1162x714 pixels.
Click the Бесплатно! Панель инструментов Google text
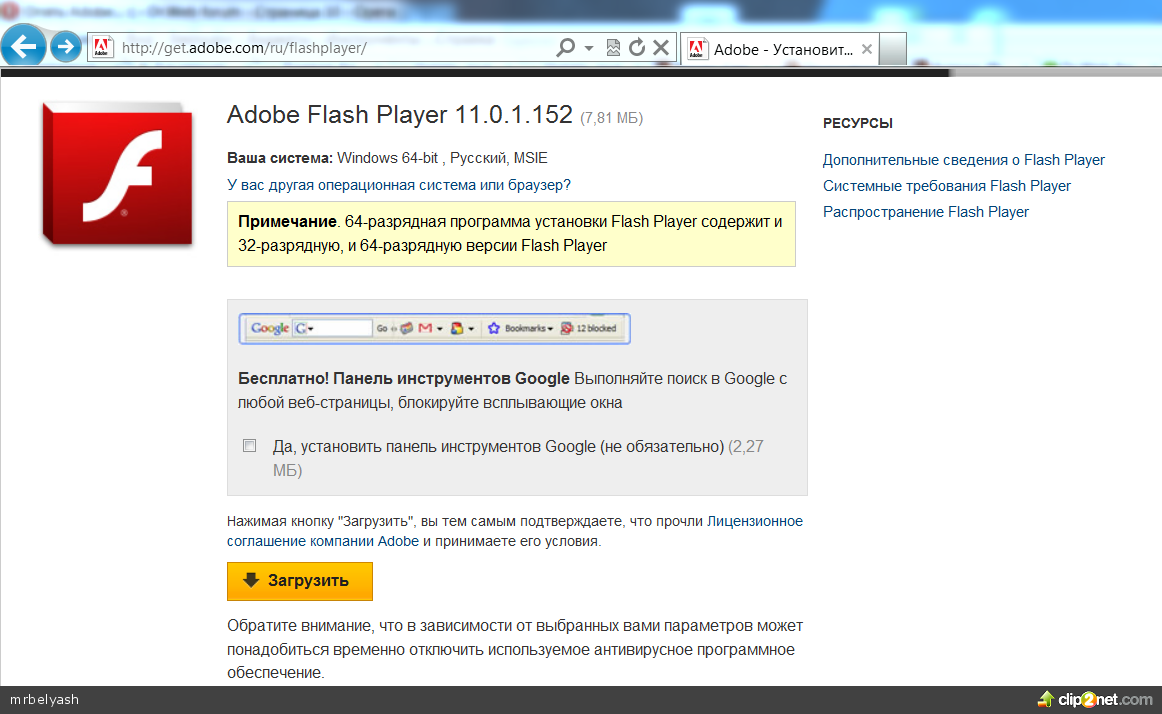[403, 378]
